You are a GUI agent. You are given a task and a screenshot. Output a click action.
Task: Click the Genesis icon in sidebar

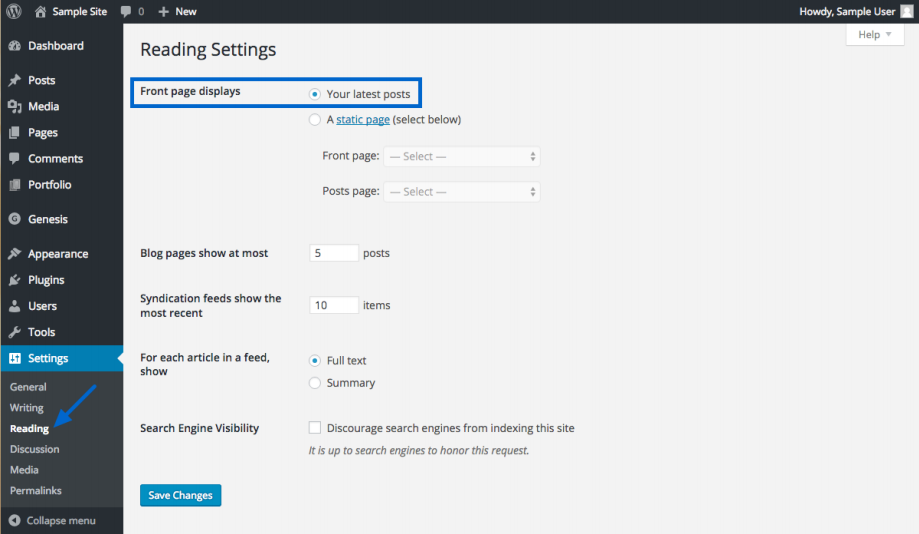coord(14,219)
